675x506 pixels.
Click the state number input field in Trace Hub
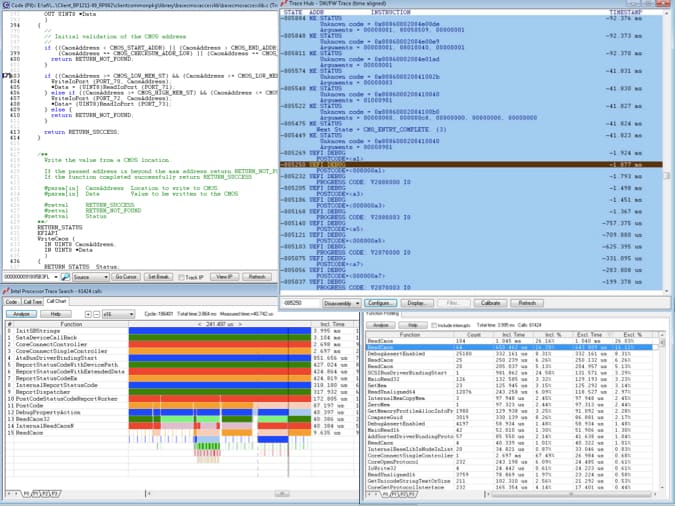coord(301,303)
